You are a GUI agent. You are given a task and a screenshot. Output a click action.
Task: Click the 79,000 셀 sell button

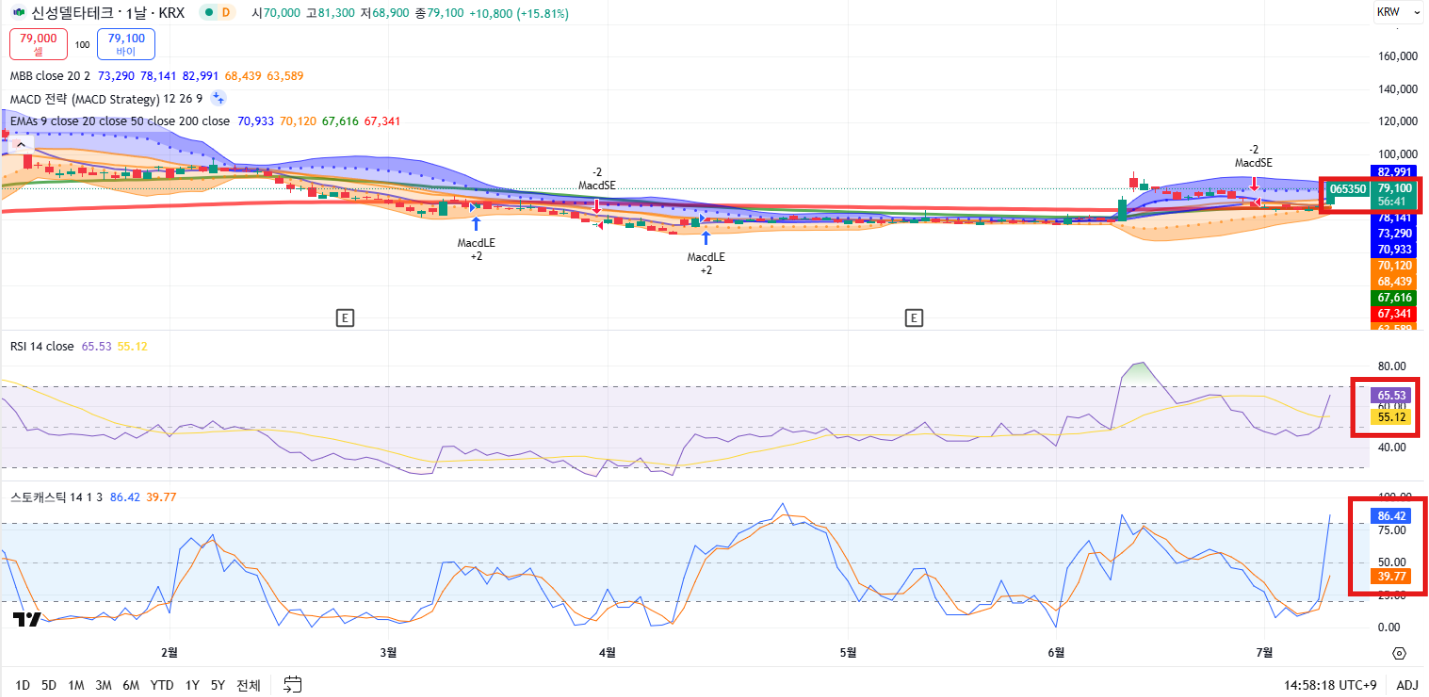pos(38,44)
